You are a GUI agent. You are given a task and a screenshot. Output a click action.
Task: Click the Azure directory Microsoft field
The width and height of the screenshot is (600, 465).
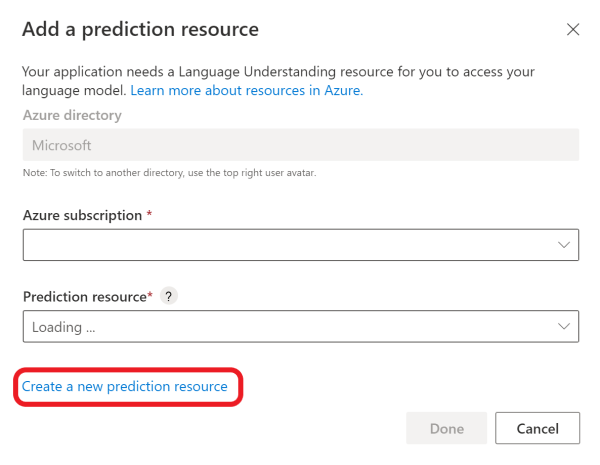coord(300,145)
